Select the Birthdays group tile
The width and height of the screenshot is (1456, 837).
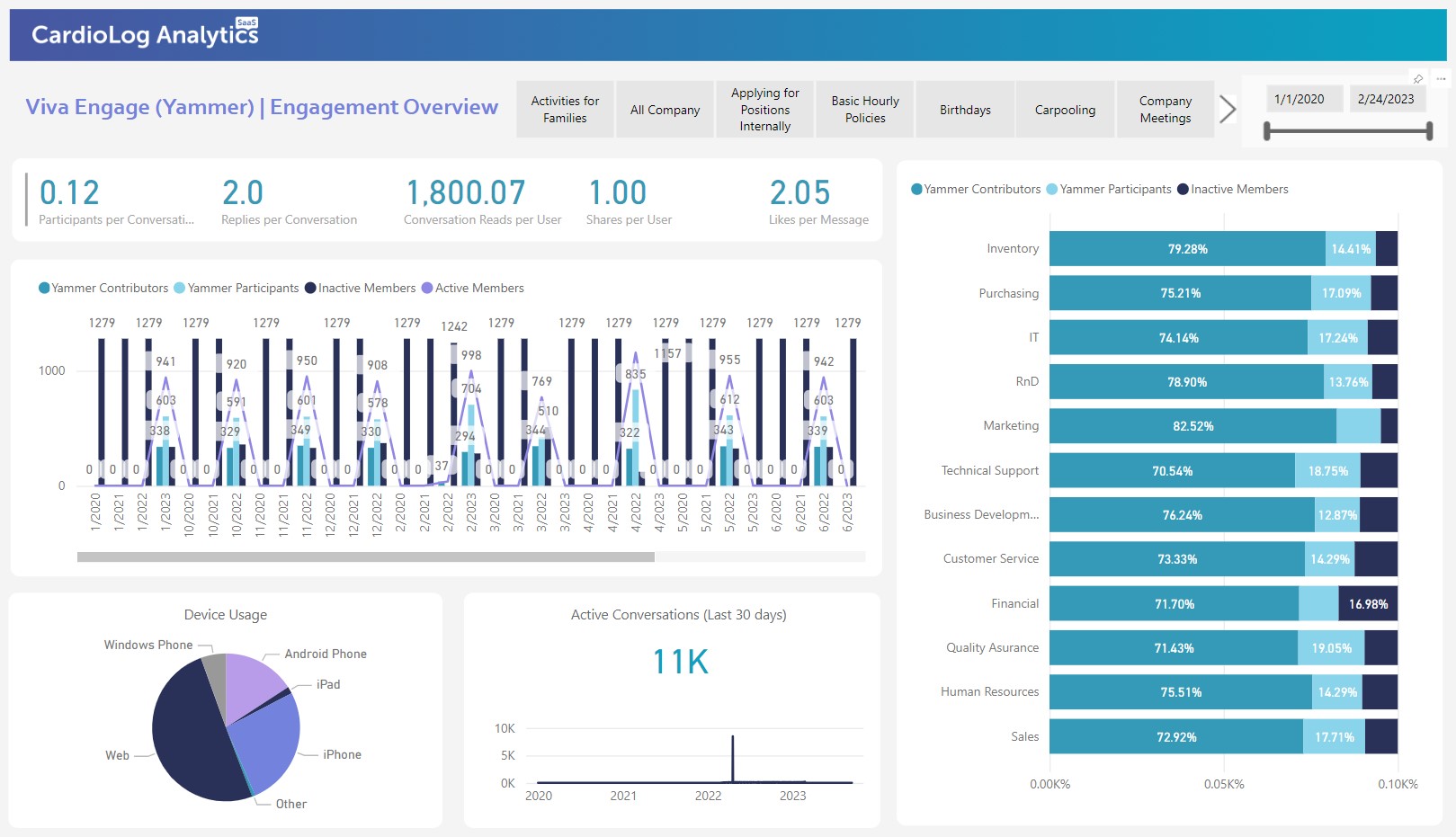click(x=965, y=110)
